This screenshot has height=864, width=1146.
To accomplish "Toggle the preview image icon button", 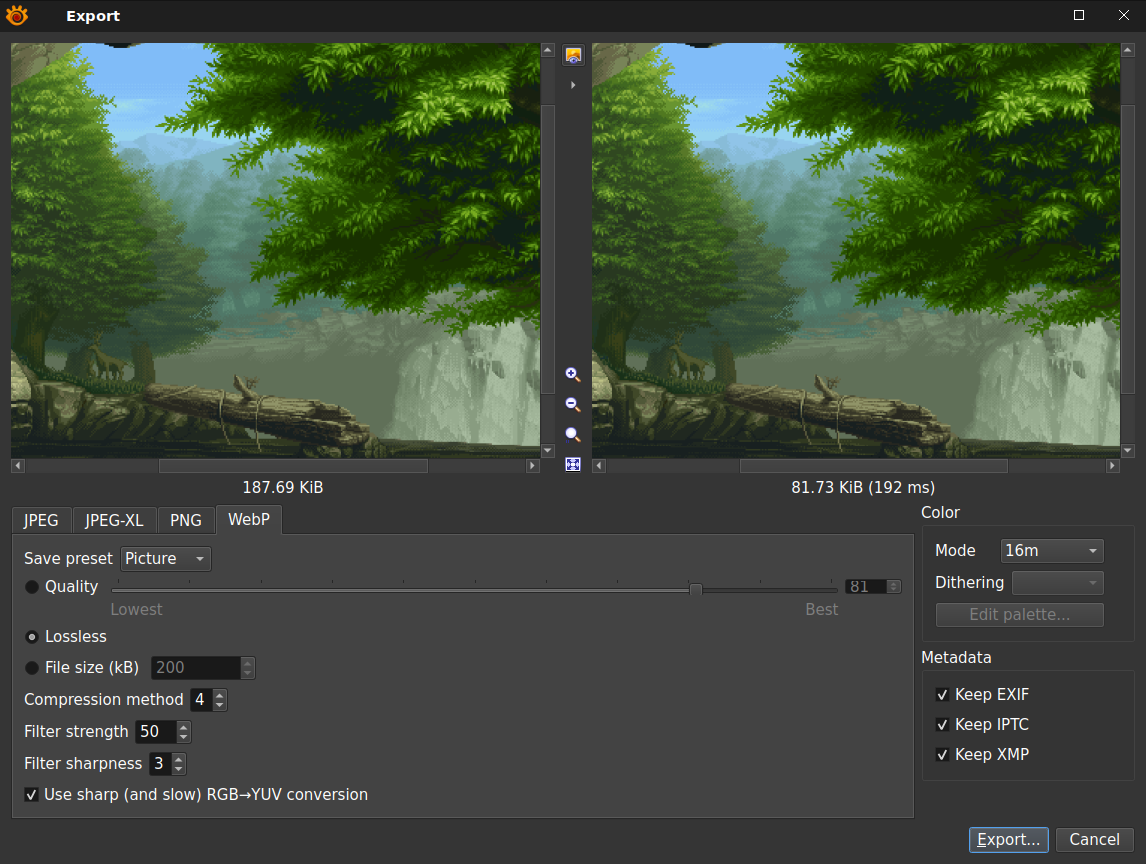I will tap(573, 56).
